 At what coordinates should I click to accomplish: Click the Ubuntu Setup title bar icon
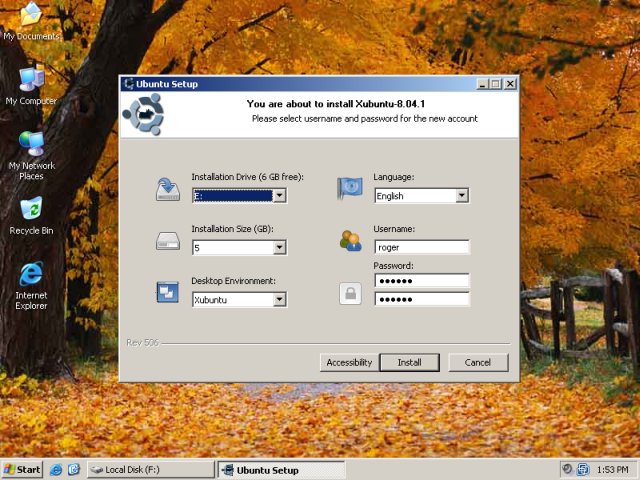[129, 84]
